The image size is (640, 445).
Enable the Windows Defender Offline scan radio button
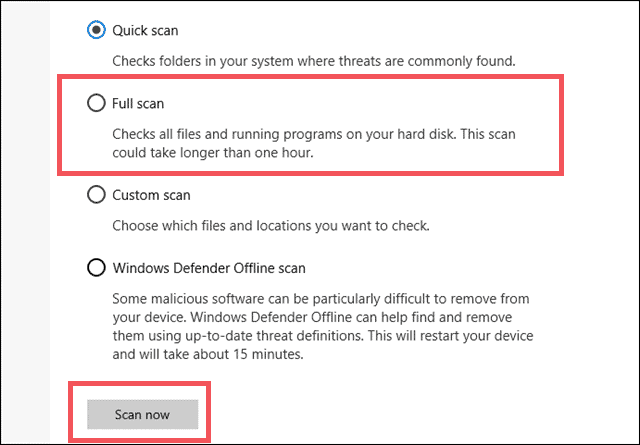click(96, 267)
